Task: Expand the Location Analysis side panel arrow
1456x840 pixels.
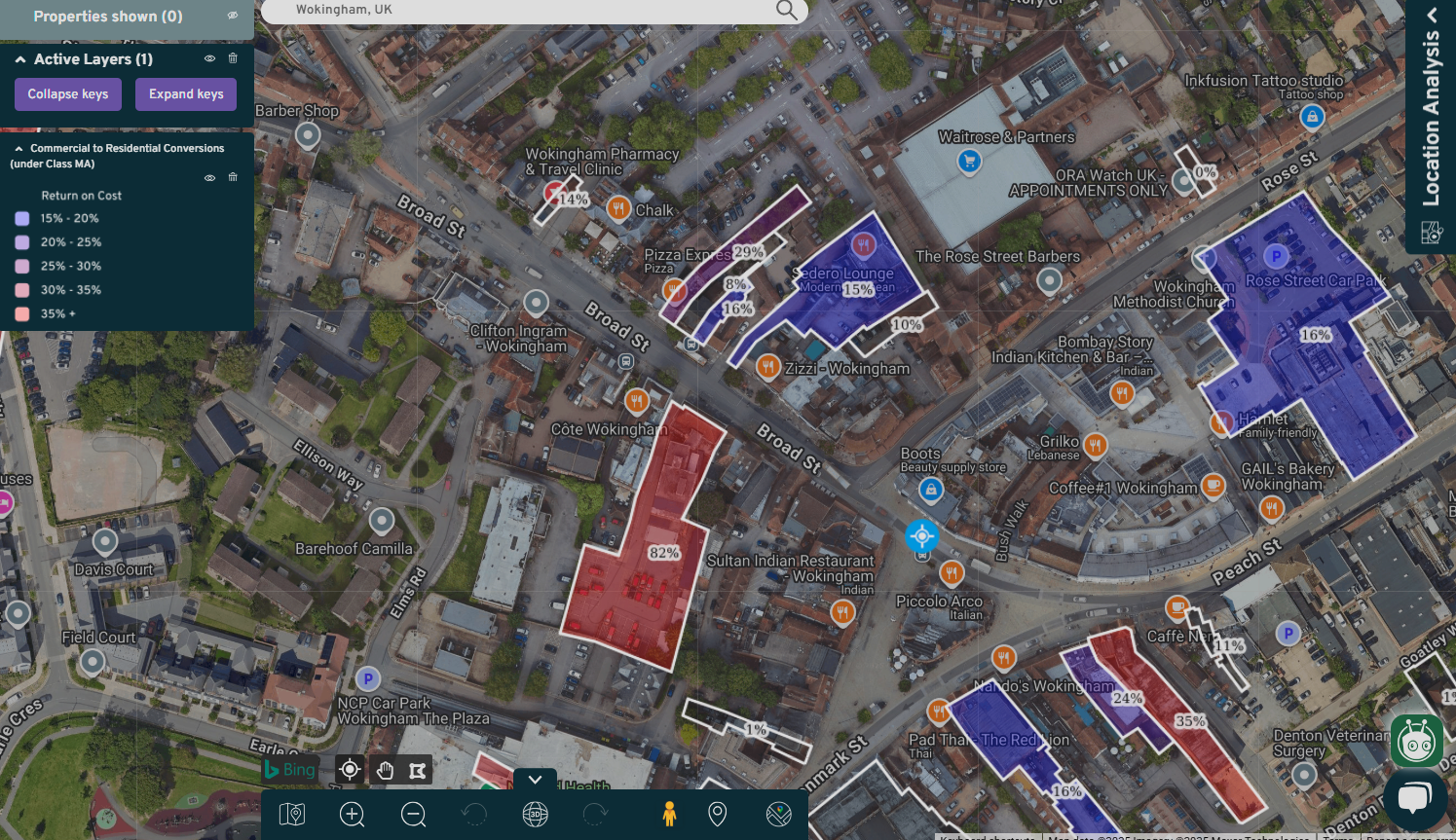Action: pyautogui.click(x=1432, y=15)
